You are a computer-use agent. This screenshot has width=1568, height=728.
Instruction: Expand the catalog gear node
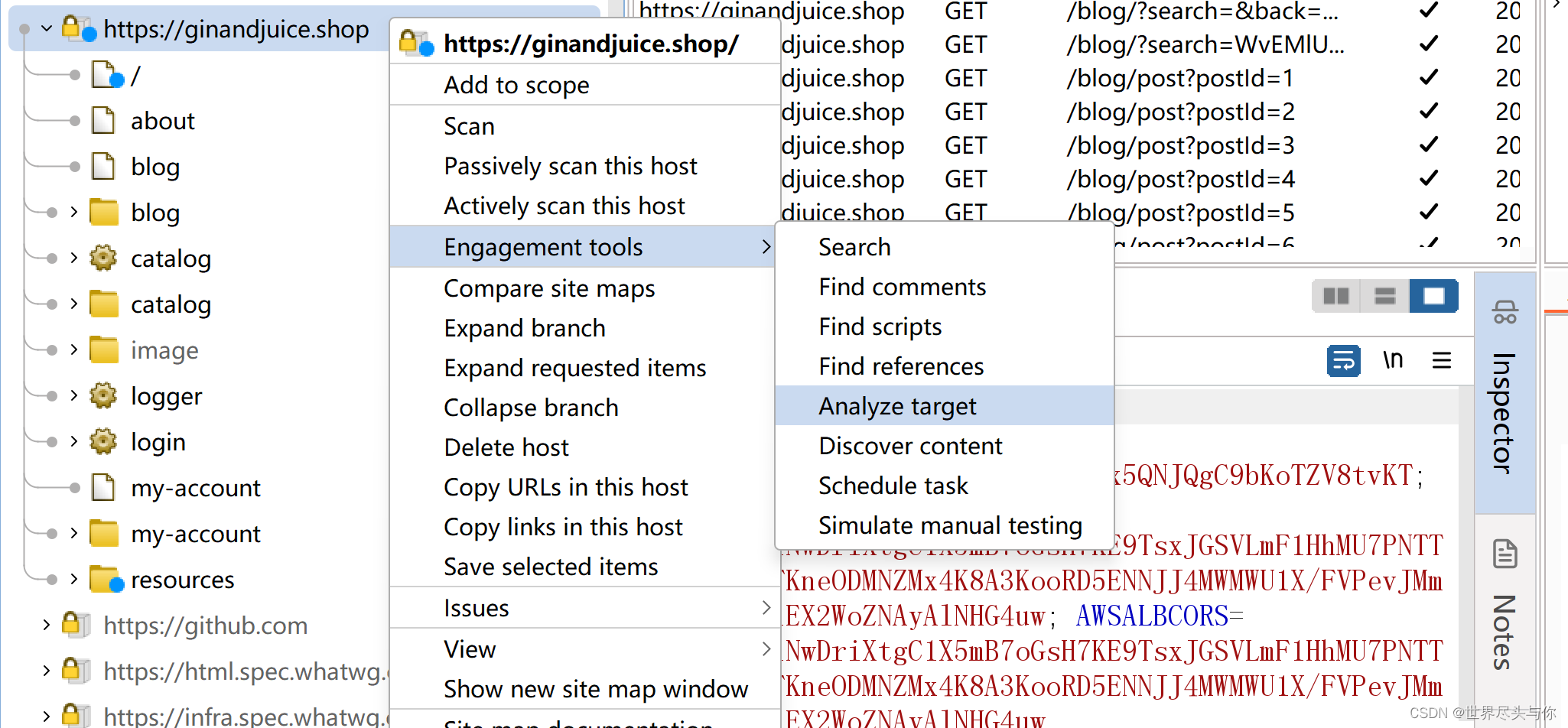(x=74, y=258)
